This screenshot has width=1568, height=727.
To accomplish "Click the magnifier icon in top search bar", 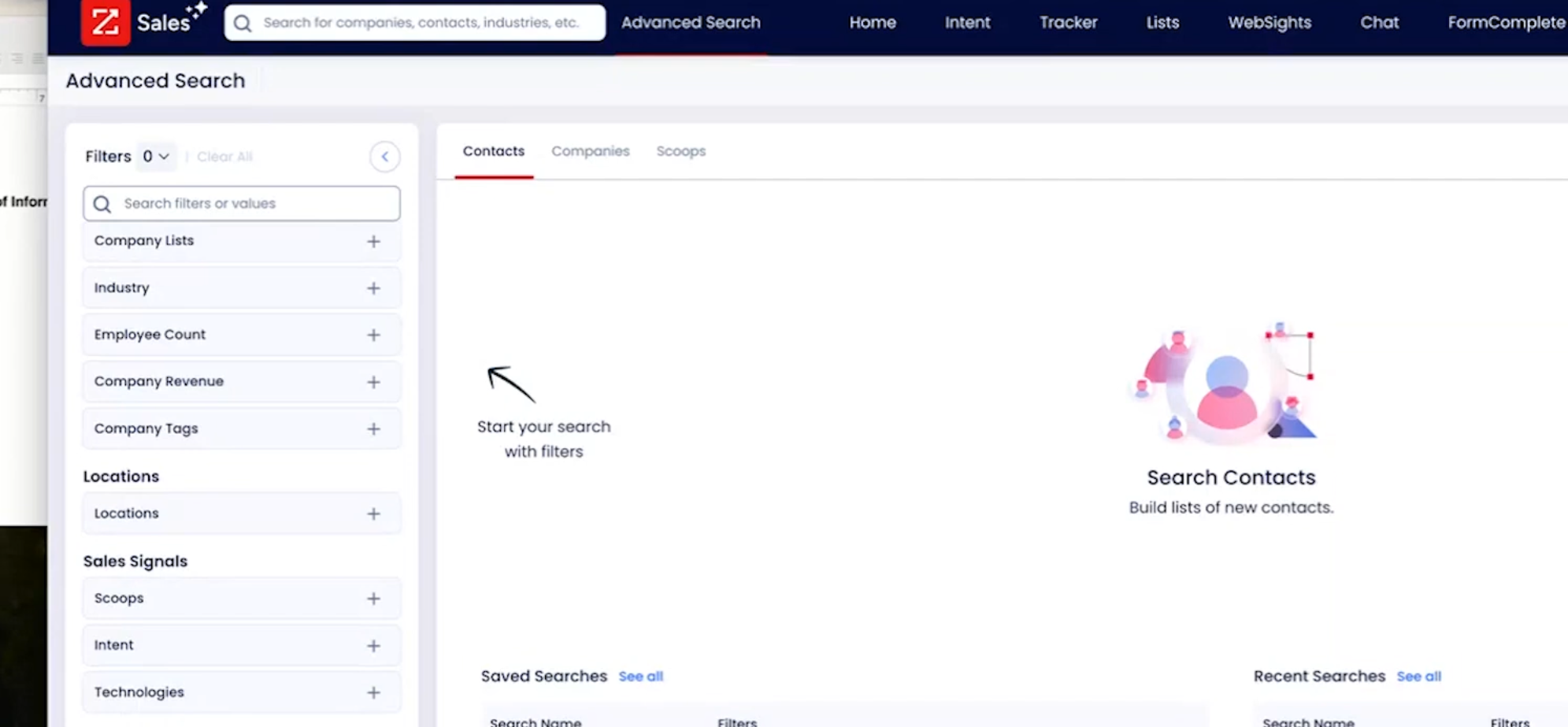I will pos(243,23).
